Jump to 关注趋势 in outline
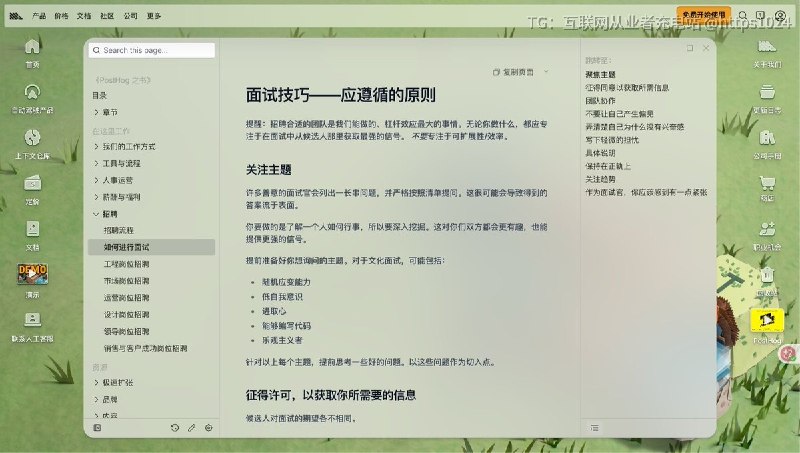The image size is (800, 453). pyautogui.click(x=601, y=179)
